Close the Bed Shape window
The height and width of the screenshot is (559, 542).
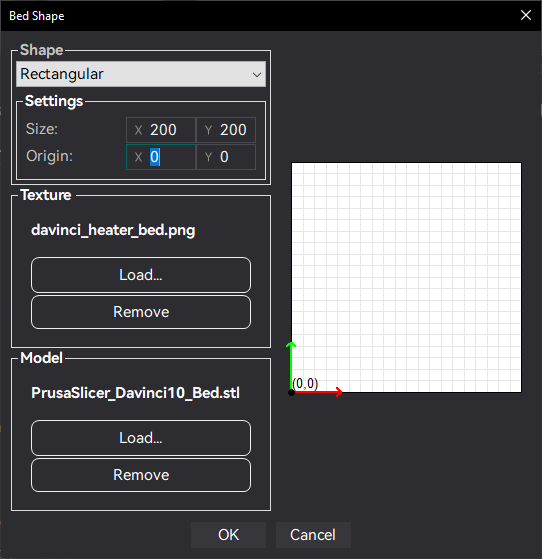(526, 15)
